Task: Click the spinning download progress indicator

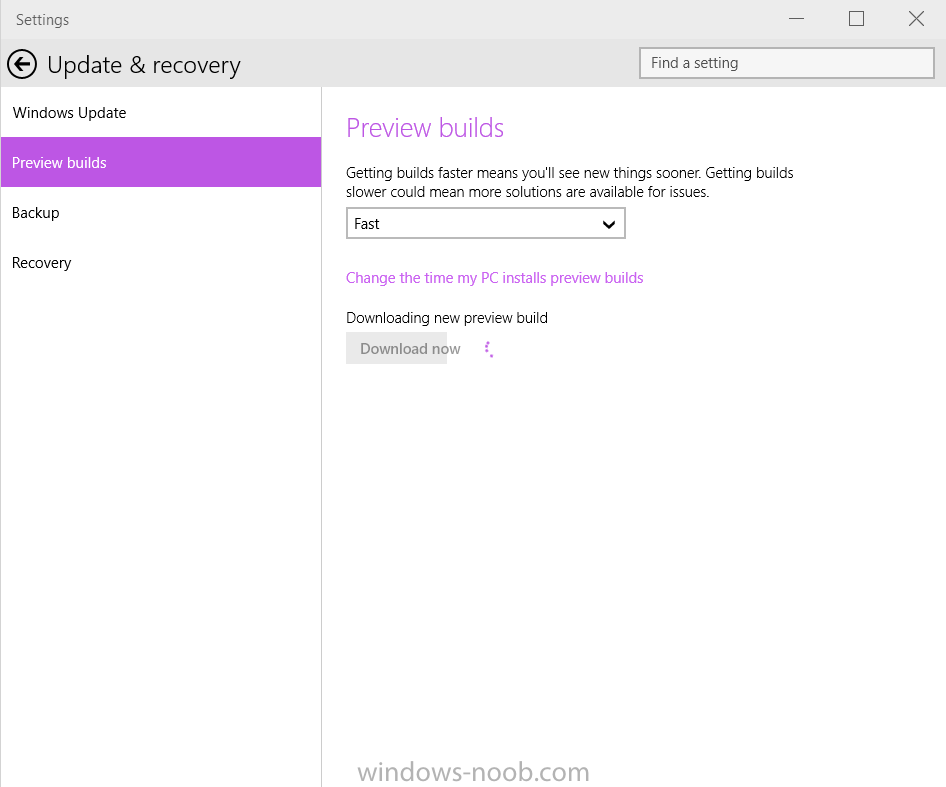Action: (x=489, y=349)
